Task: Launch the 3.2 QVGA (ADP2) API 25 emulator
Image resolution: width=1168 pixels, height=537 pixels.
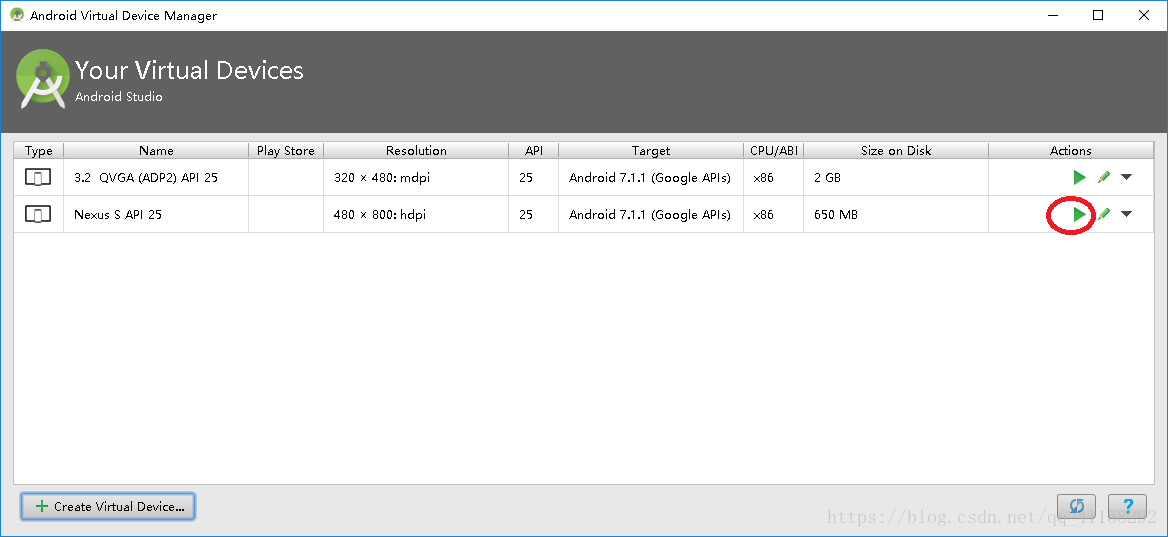Action: [1079, 177]
